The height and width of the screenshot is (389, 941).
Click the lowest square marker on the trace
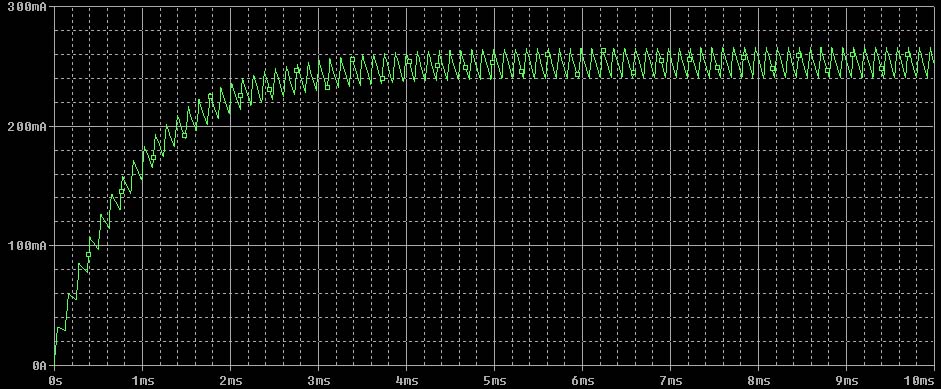click(88, 255)
